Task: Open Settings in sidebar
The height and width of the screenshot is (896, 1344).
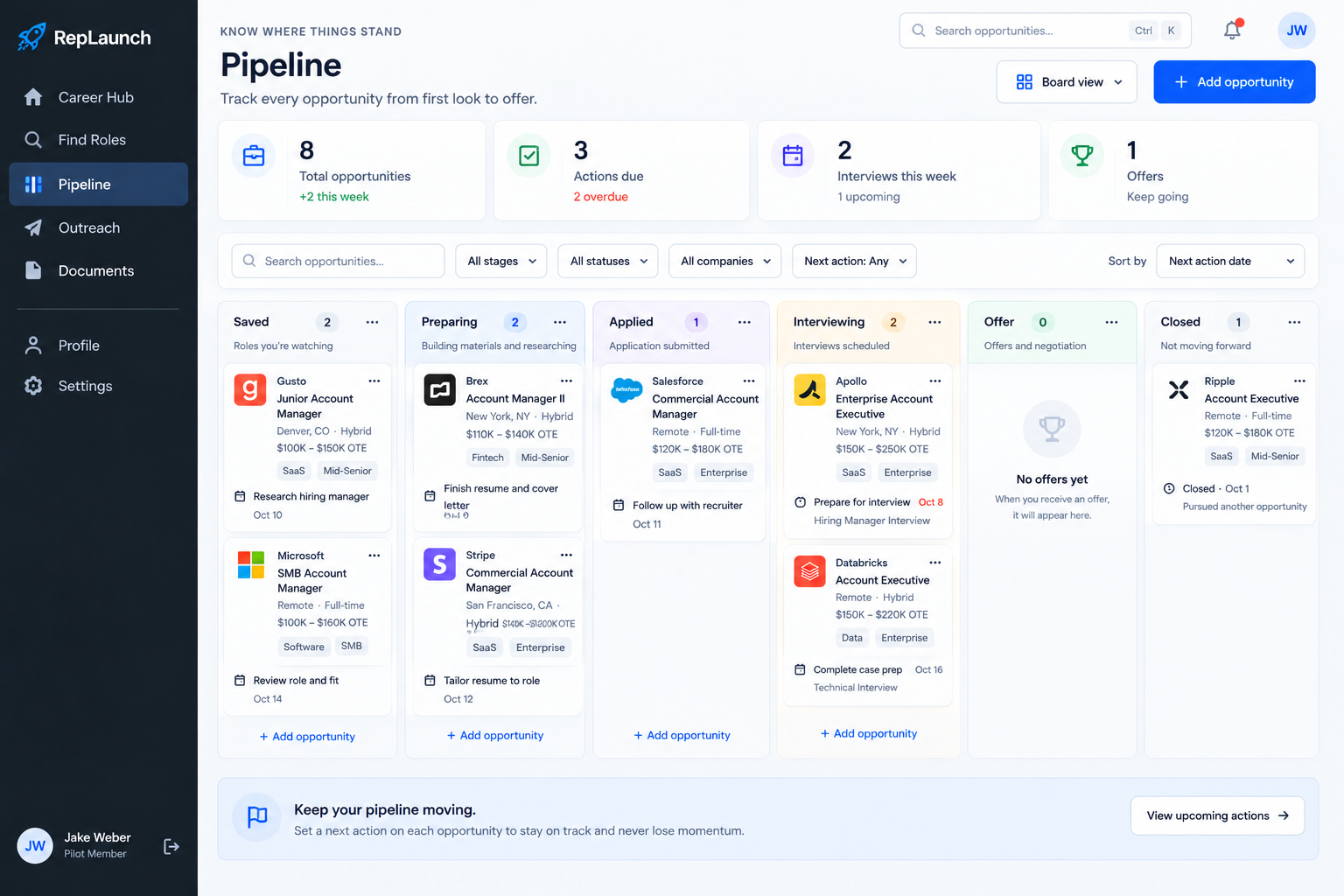Action: (98, 386)
